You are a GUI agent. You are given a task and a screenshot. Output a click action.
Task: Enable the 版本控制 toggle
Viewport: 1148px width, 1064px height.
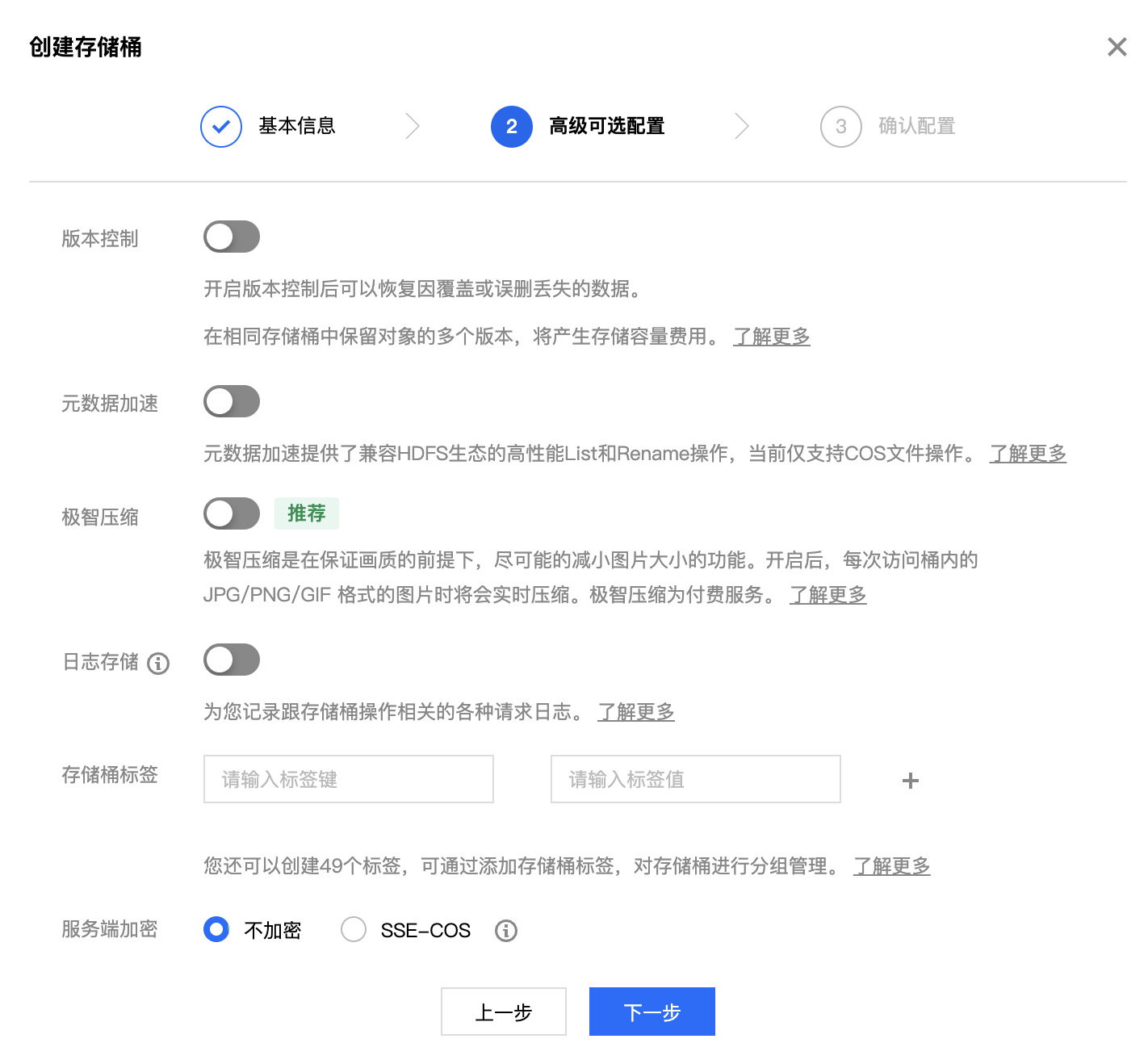click(232, 237)
